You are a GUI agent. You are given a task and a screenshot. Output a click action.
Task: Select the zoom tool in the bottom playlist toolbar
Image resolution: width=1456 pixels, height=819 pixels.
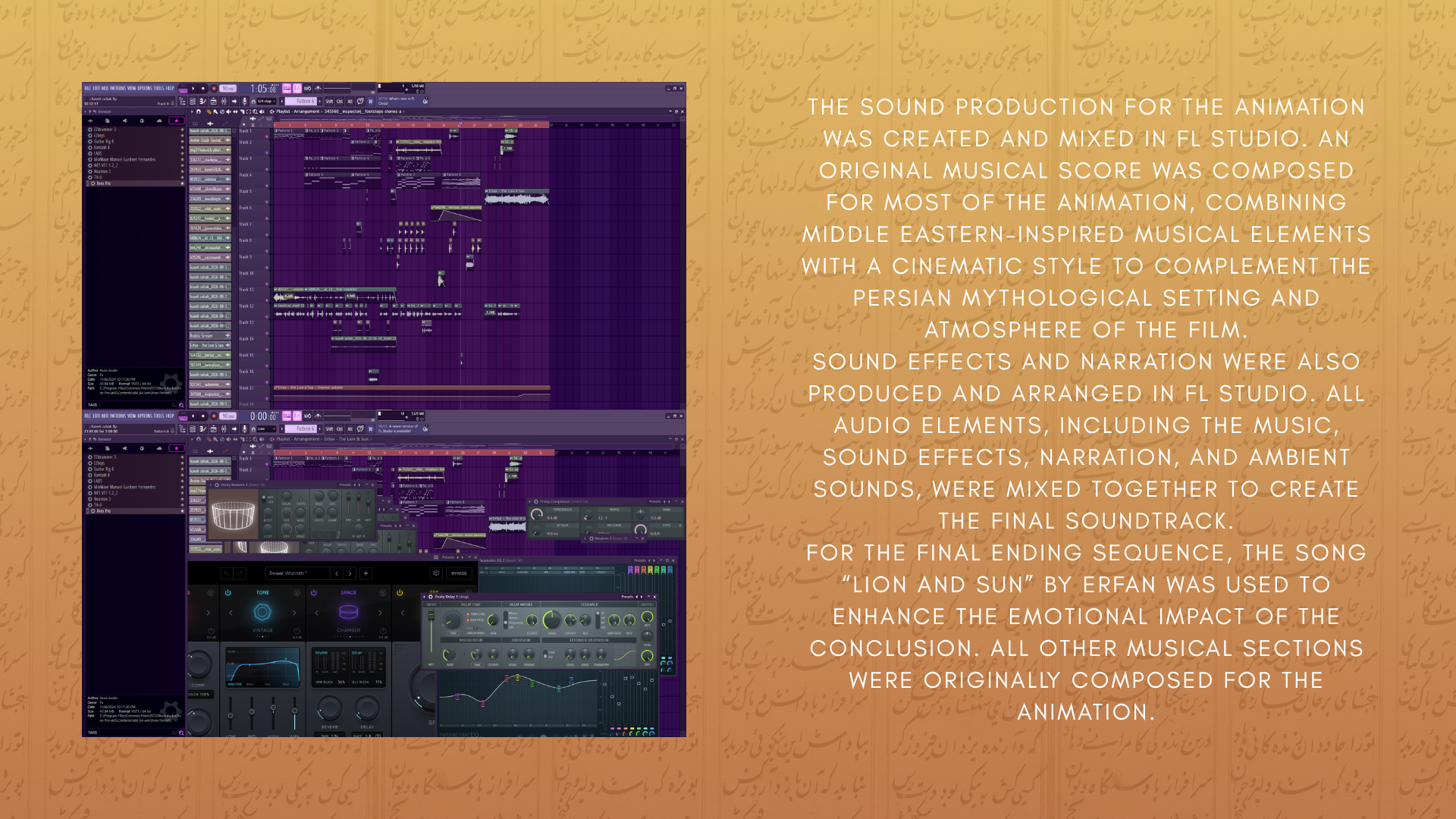256,439
